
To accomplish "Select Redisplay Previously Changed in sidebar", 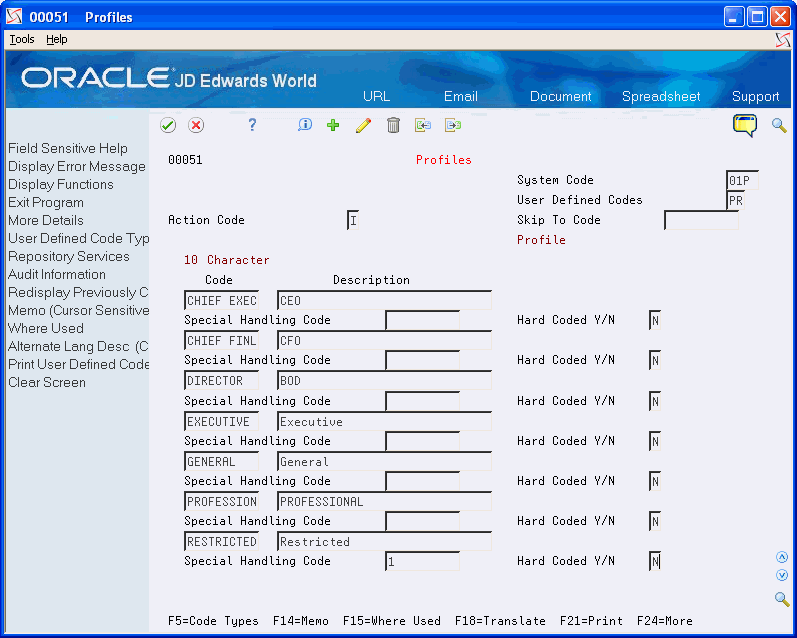I will coord(78,292).
